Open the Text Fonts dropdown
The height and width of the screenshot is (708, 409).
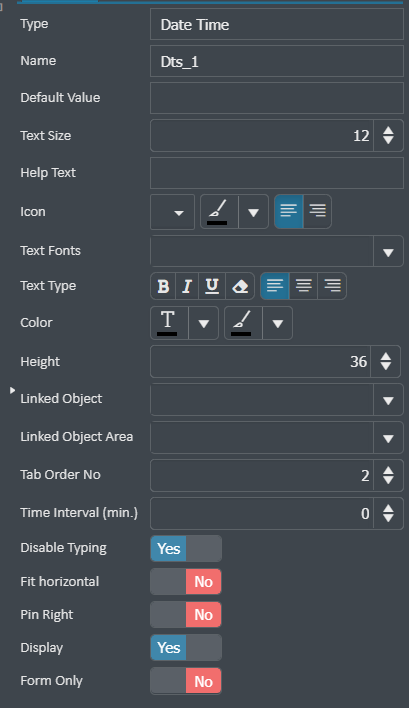point(388,252)
